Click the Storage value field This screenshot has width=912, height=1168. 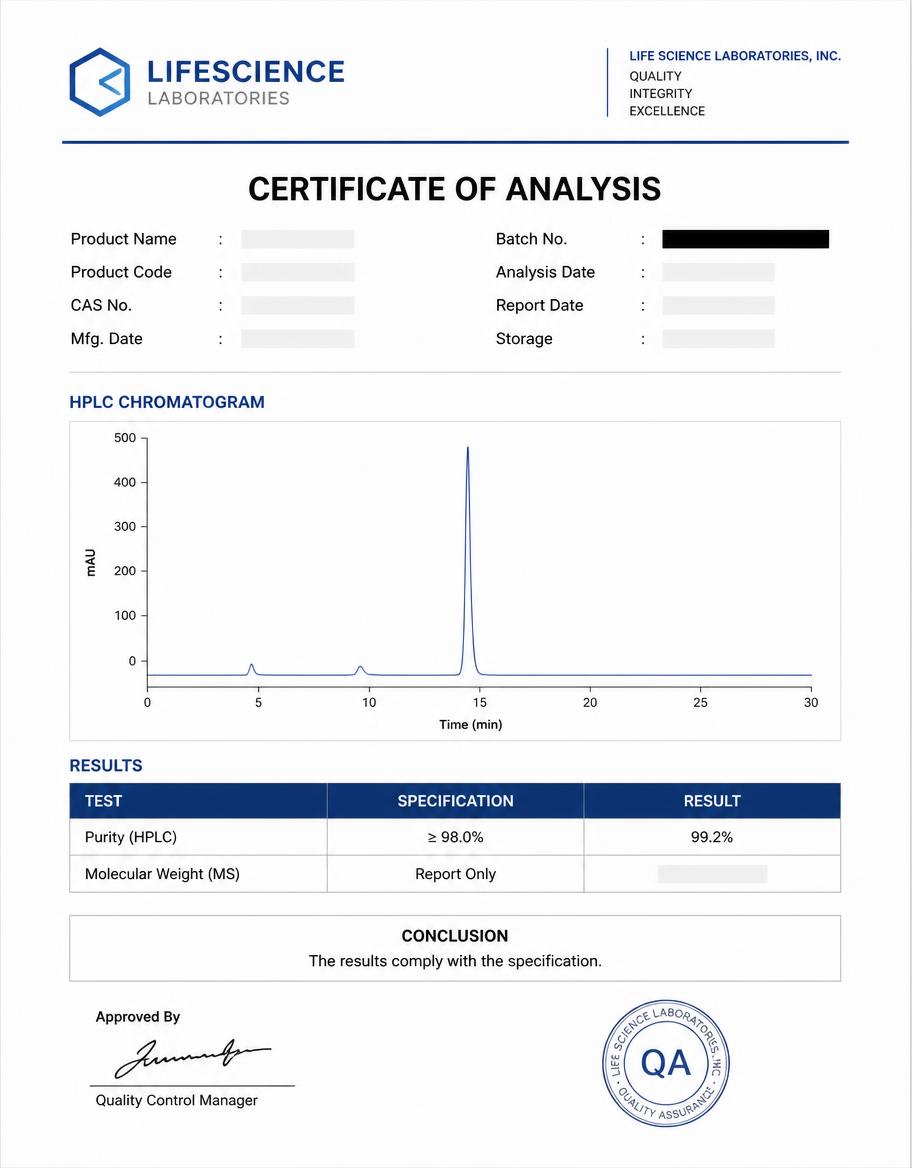[718, 339]
